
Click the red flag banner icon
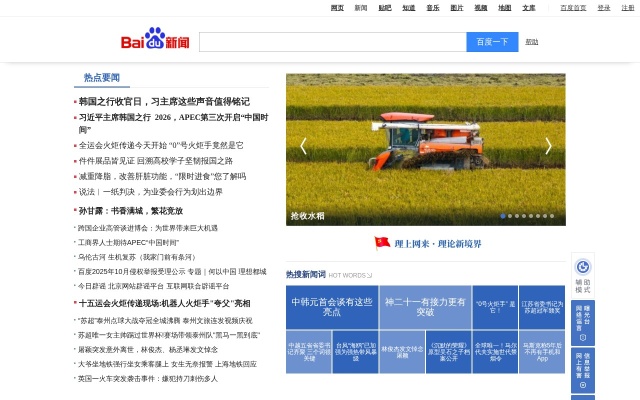(382, 242)
